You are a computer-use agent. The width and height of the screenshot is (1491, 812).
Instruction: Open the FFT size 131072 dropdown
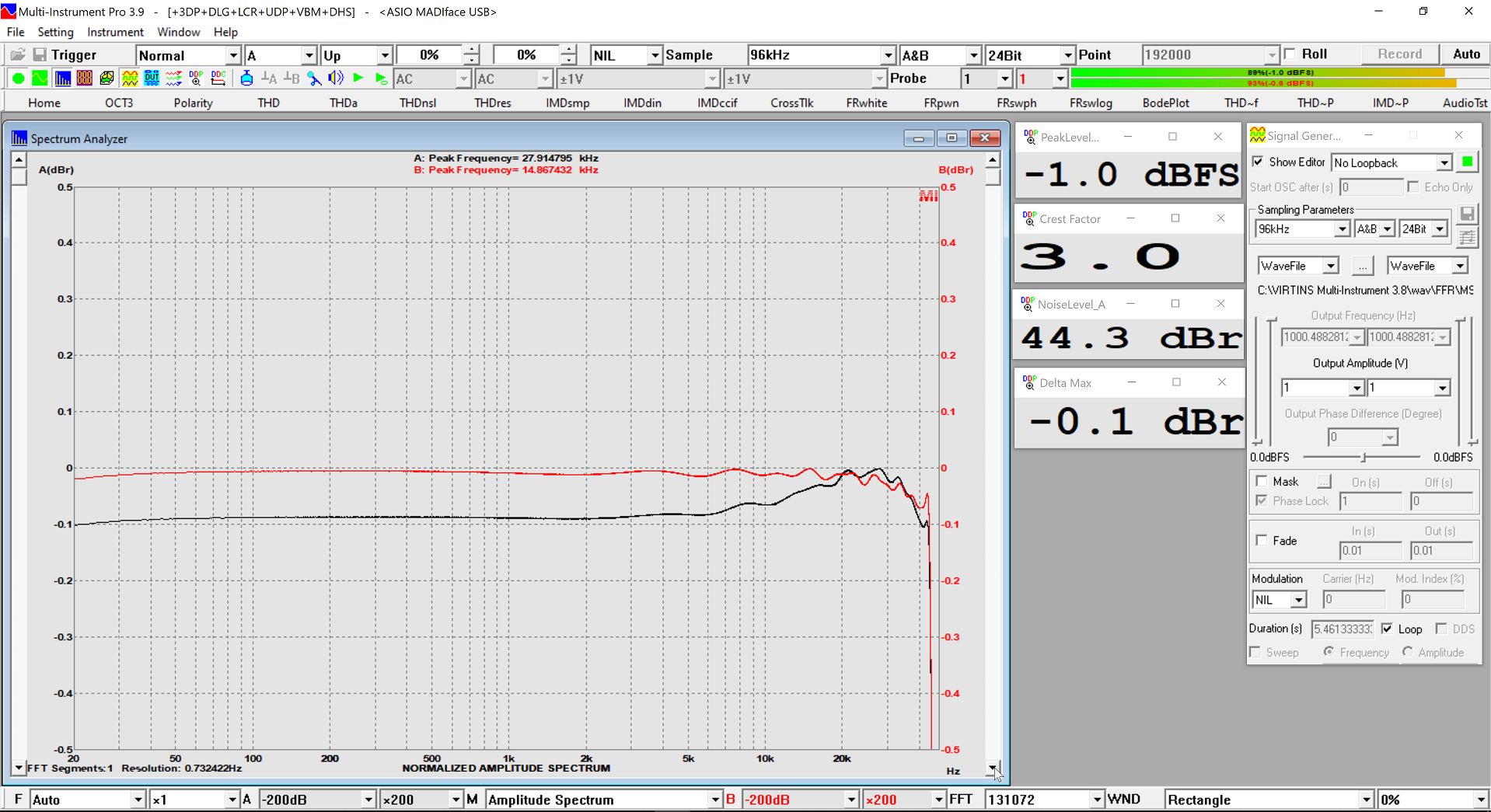click(1044, 800)
